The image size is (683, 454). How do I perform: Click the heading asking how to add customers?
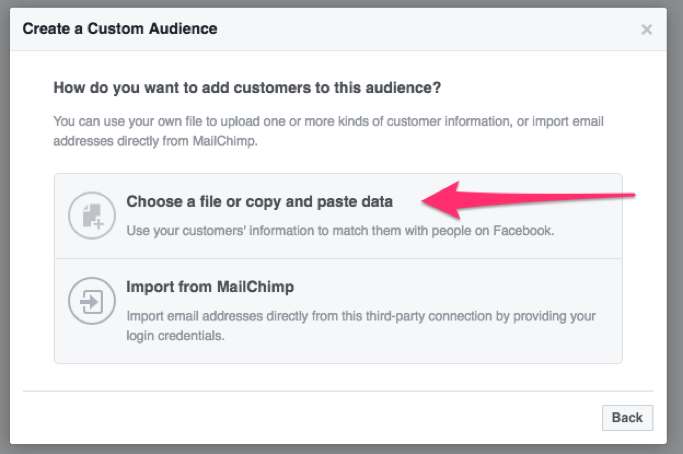pyautogui.click(x=247, y=88)
